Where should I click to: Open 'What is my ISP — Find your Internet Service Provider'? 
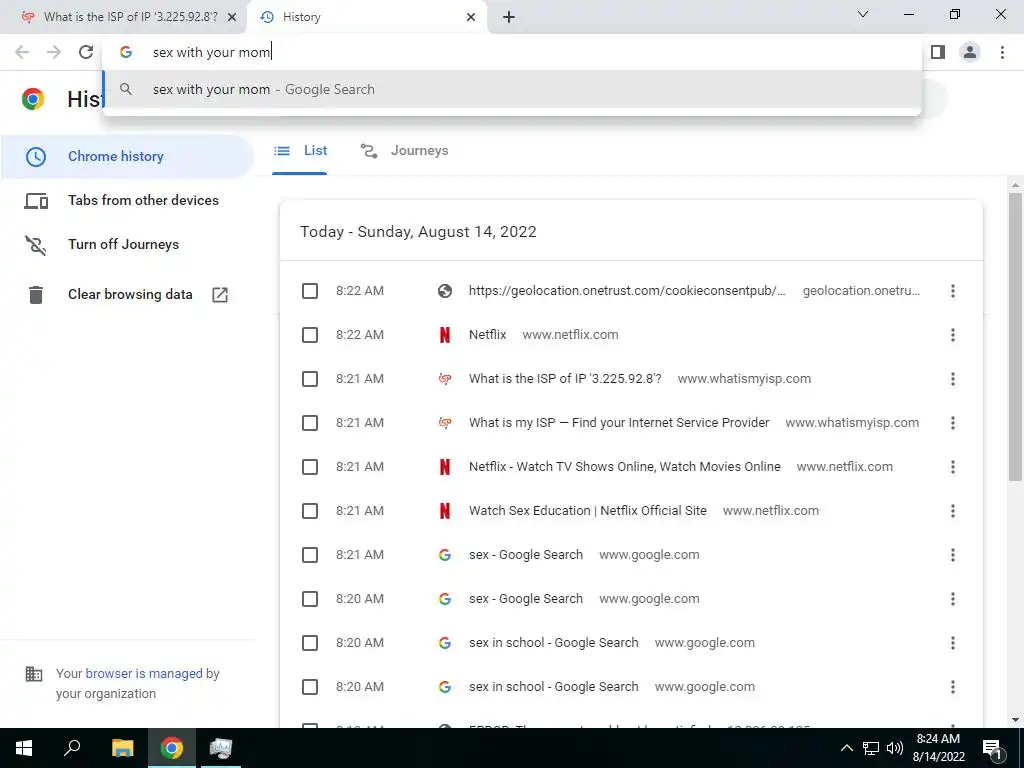[x=618, y=423]
